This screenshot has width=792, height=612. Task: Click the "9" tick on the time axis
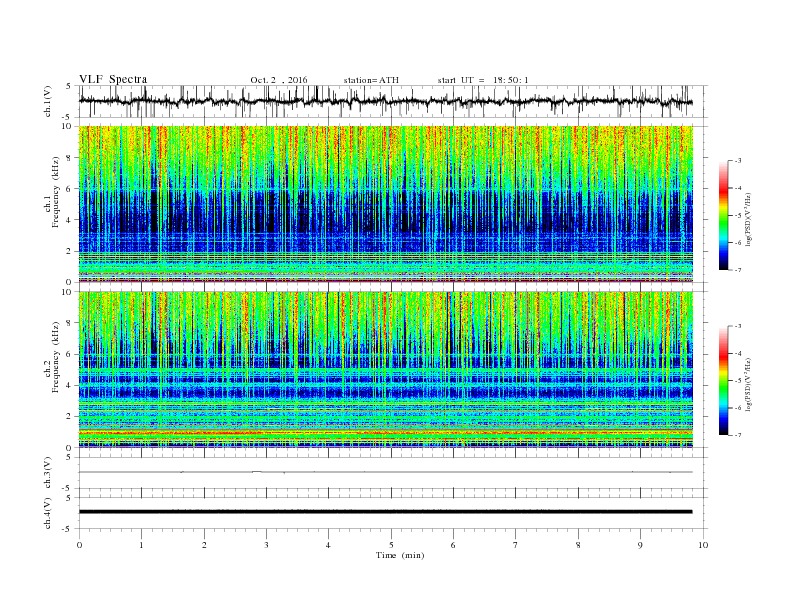click(x=640, y=545)
